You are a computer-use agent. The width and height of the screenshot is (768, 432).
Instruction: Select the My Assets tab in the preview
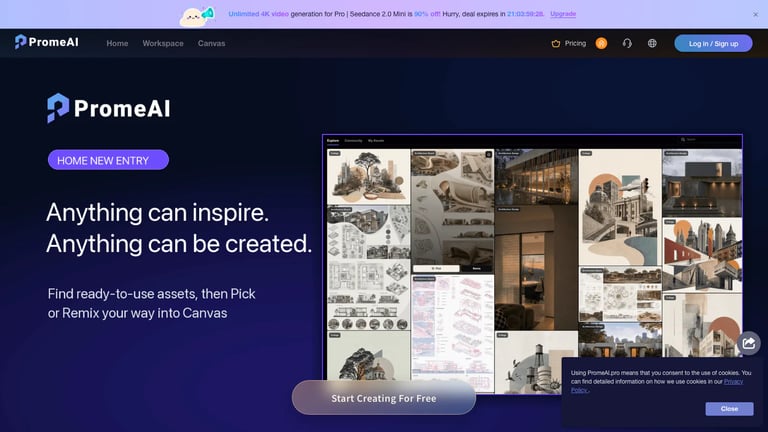click(x=376, y=141)
